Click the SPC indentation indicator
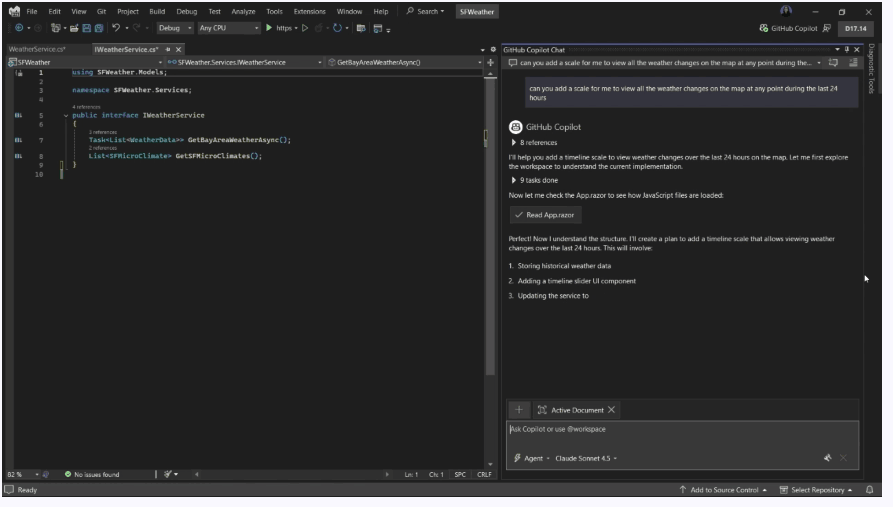Screen dimensions: 893x507 point(460,474)
